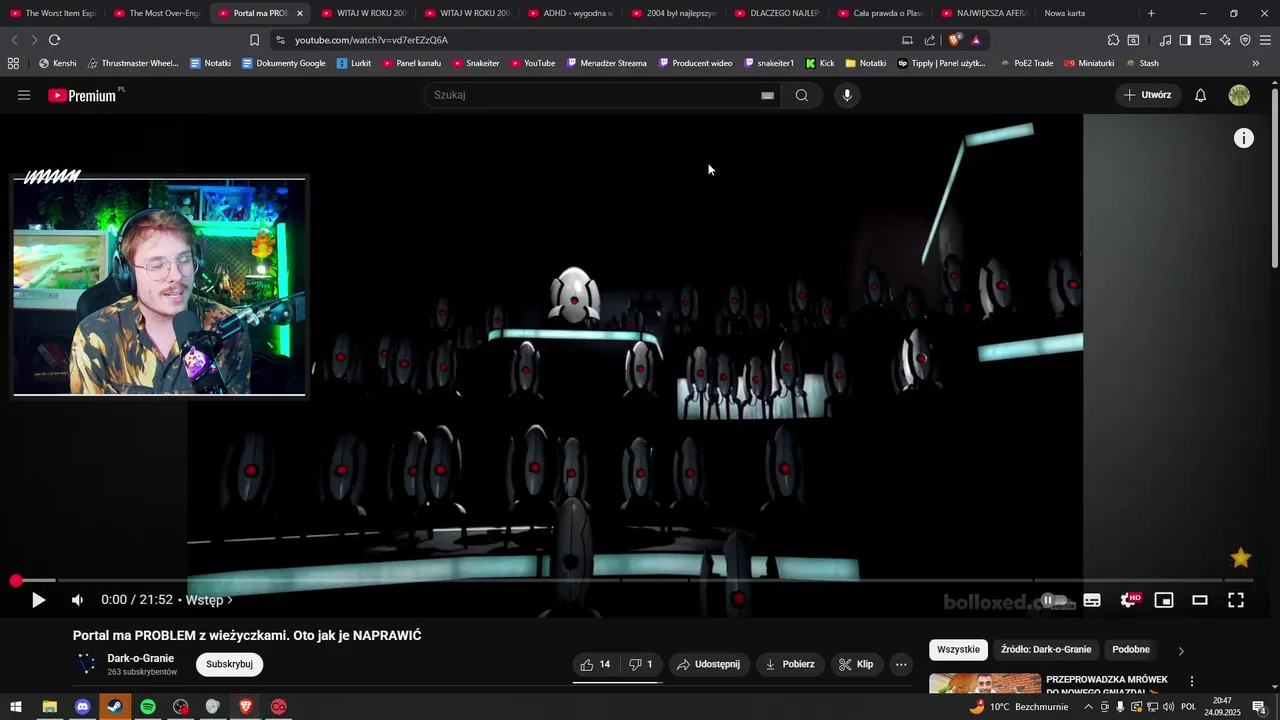
Task: Expand the Wstęp chapter list
Action: pos(209,600)
